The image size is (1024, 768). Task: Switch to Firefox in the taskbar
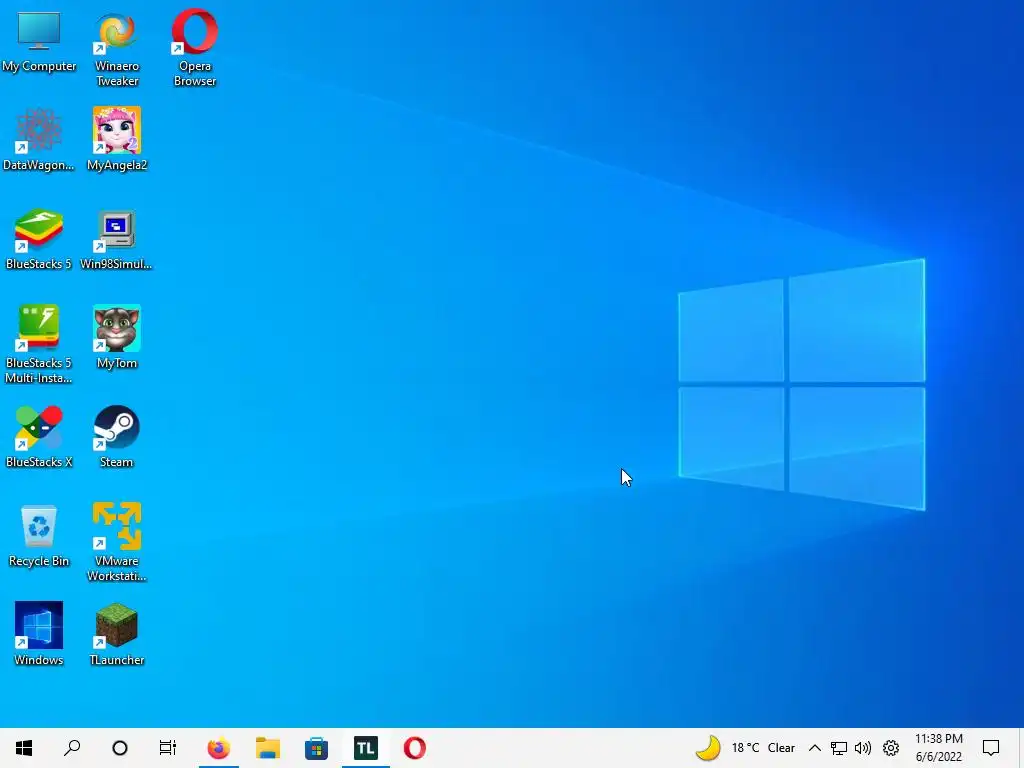coord(219,748)
